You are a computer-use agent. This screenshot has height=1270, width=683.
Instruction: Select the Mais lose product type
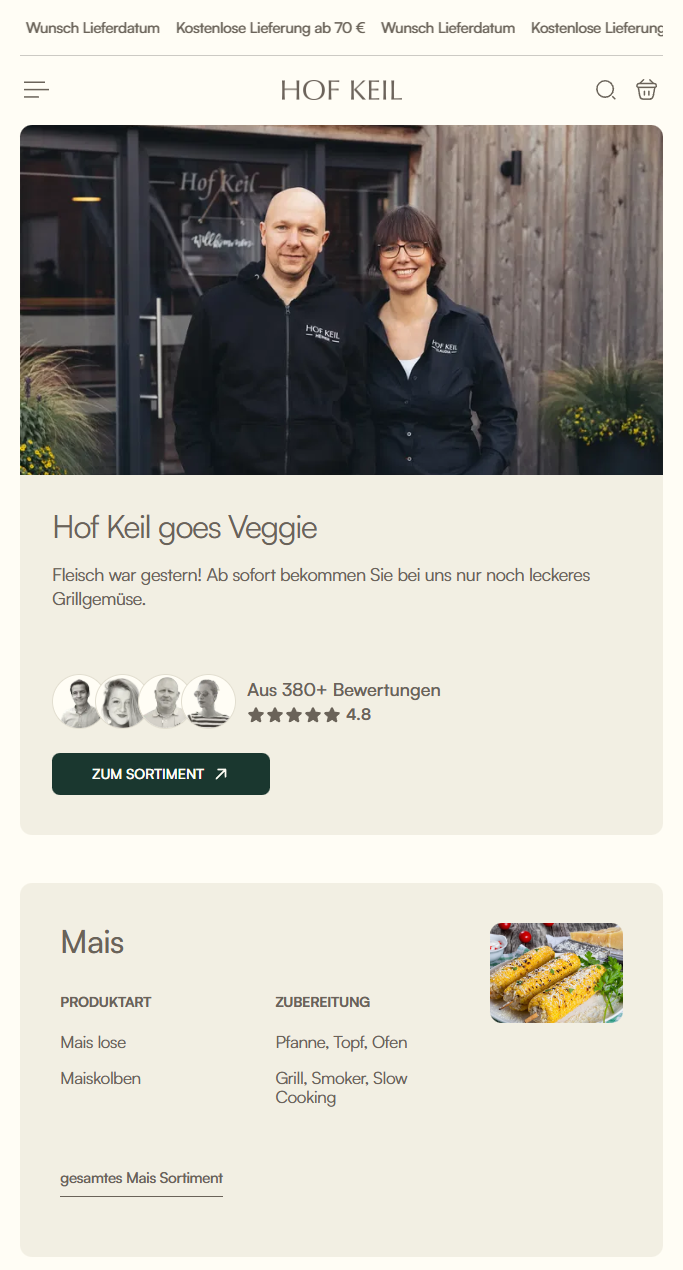pos(93,1042)
